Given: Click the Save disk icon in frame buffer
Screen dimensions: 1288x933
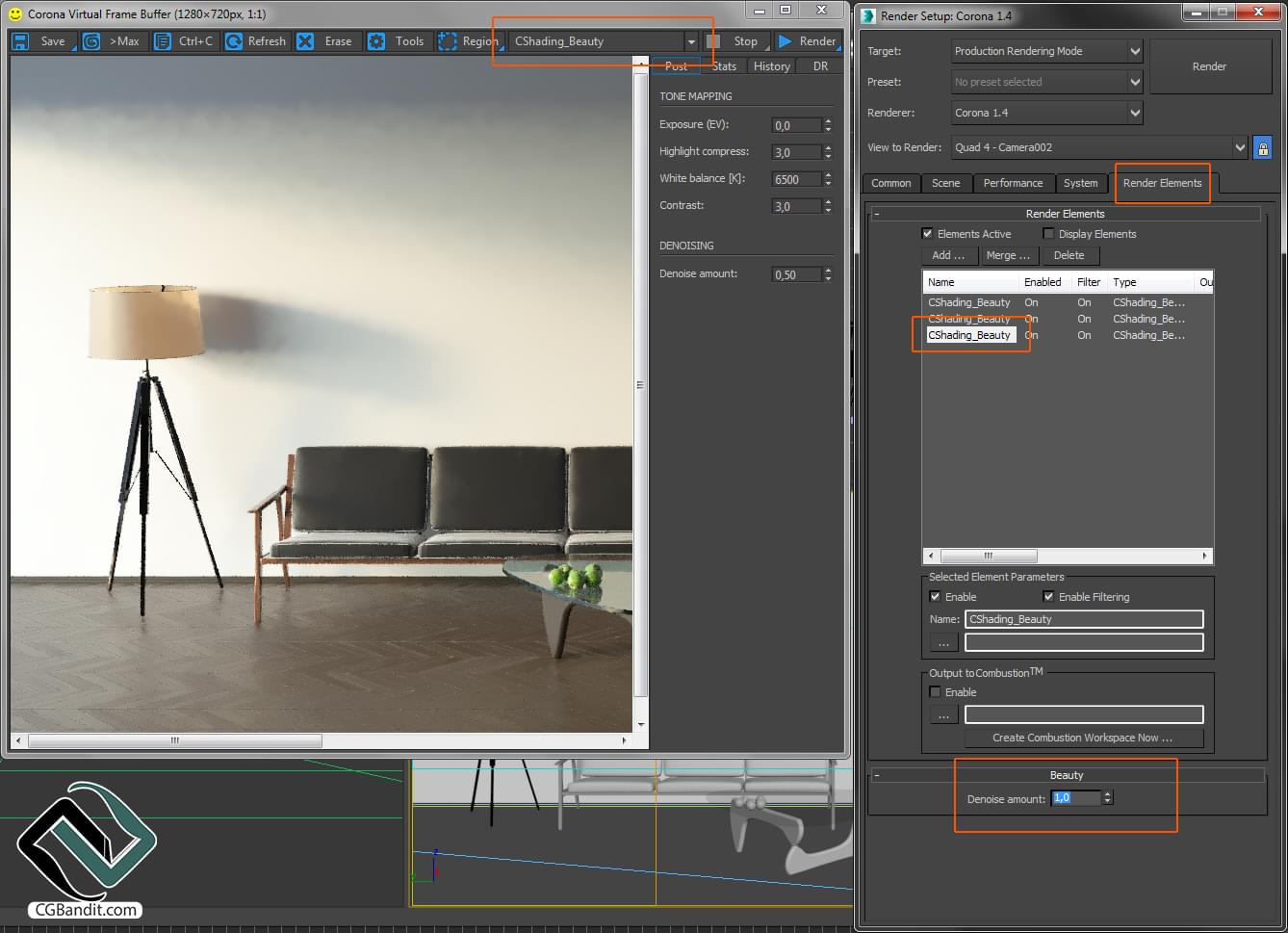Looking at the screenshot, I should point(20,41).
